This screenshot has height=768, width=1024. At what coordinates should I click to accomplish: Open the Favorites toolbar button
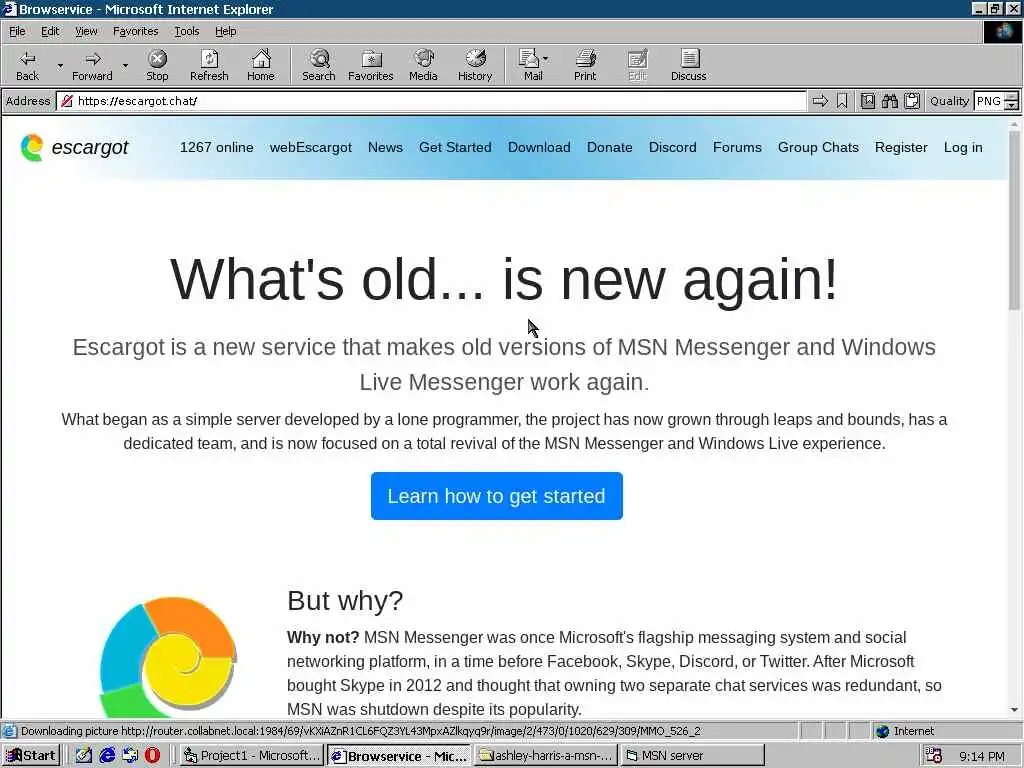(371, 65)
